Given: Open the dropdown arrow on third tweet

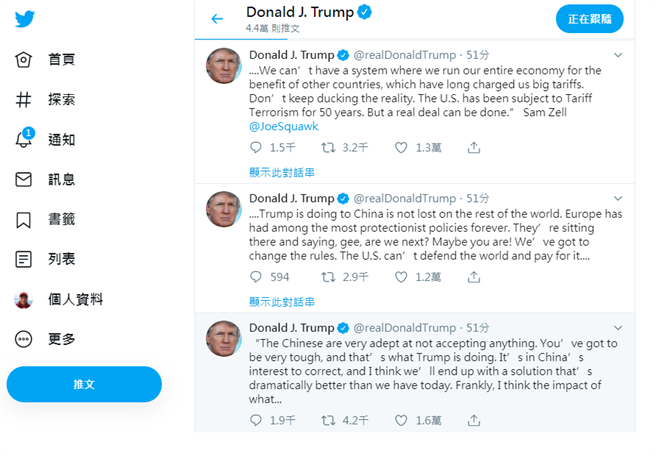Looking at the screenshot, I should pos(618,328).
